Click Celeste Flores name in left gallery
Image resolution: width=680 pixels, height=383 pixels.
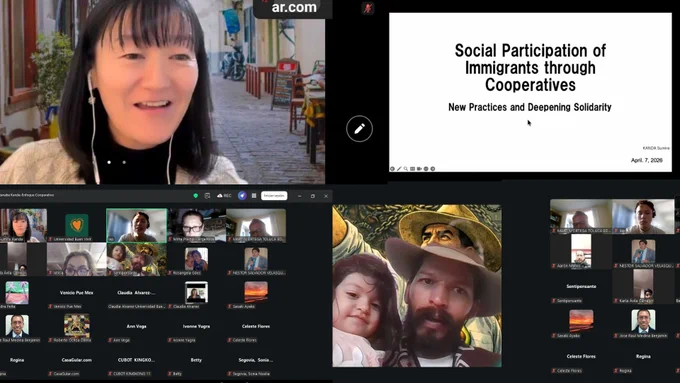256,326
